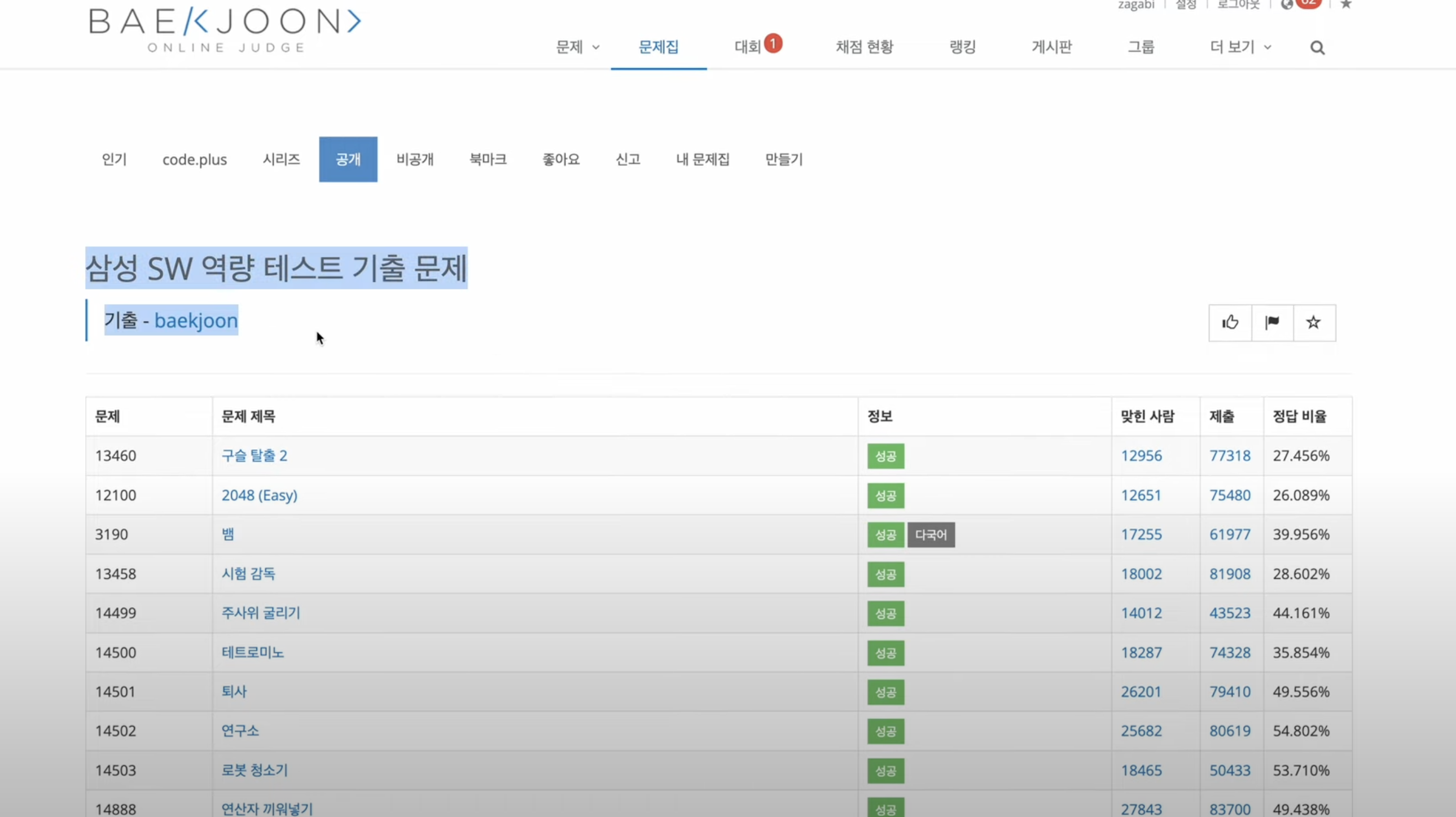Expand the 문제 dropdown menu
Viewport: 1456px width, 817px height.
577,47
